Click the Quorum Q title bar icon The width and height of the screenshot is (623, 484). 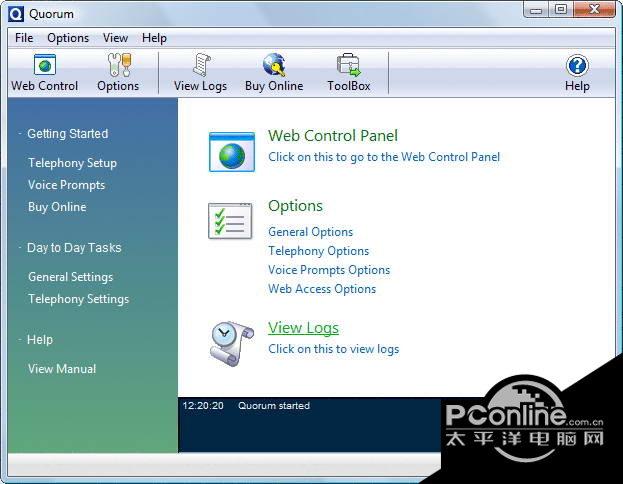click(x=16, y=14)
